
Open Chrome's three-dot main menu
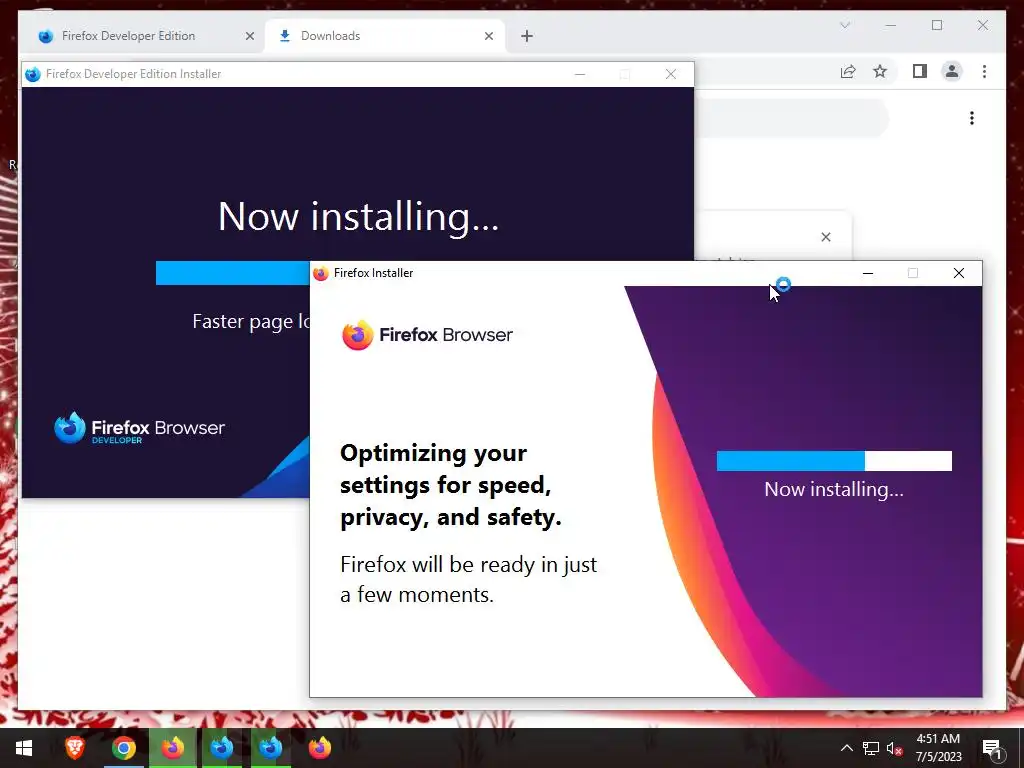pyautogui.click(x=984, y=71)
